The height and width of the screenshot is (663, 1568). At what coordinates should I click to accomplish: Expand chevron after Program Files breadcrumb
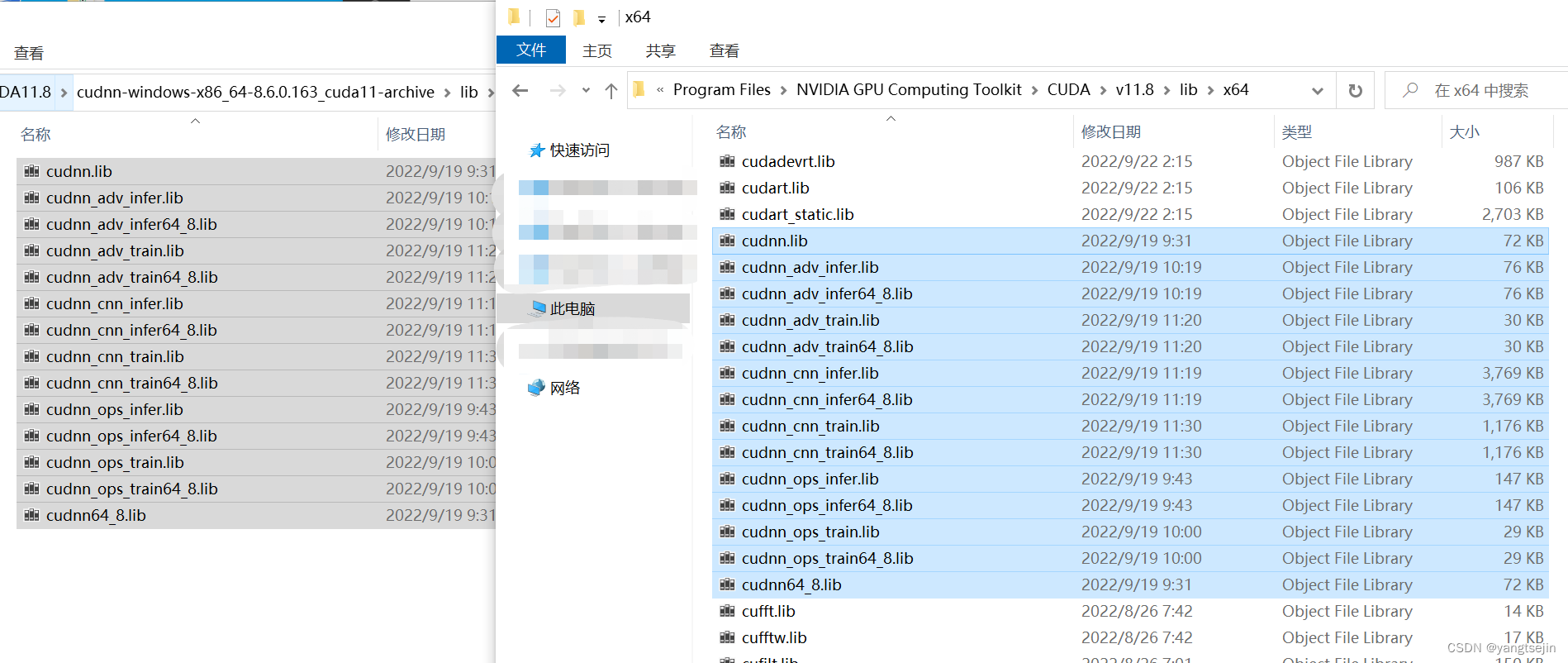coord(783,90)
